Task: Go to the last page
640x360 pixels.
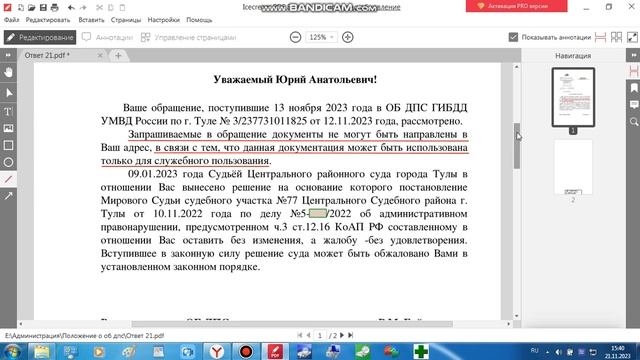Action: (x=350, y=336)
